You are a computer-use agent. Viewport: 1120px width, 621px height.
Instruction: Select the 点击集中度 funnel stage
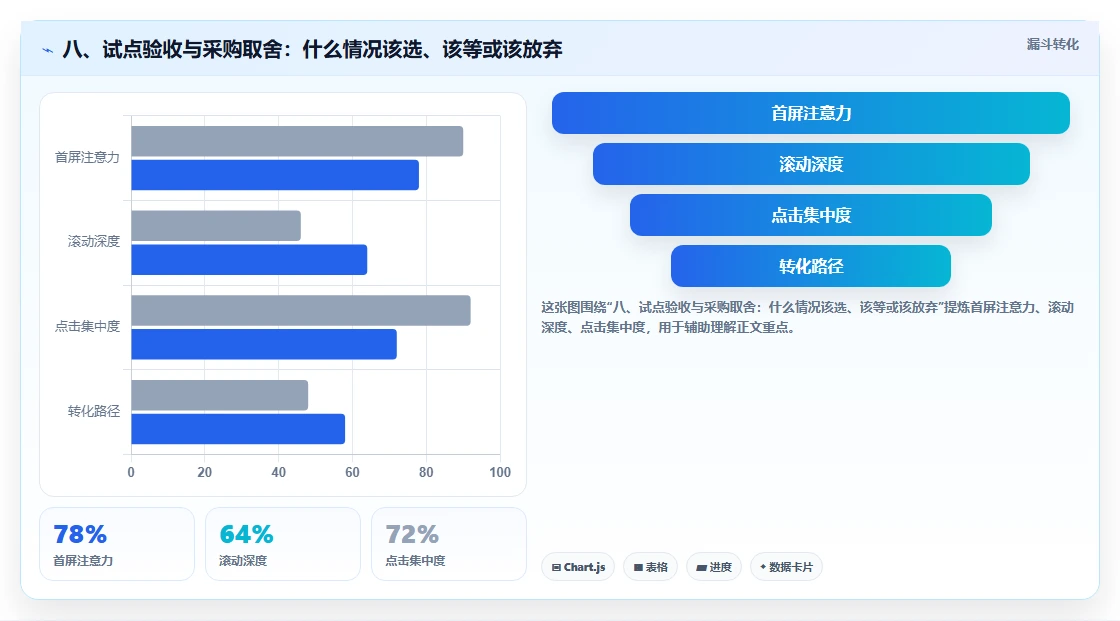click(811, 215)
